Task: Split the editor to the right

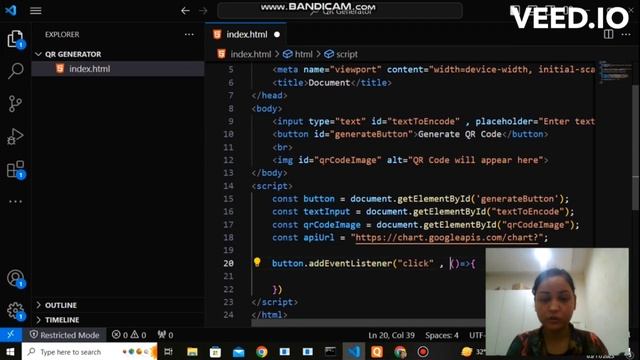Action: 609,34
